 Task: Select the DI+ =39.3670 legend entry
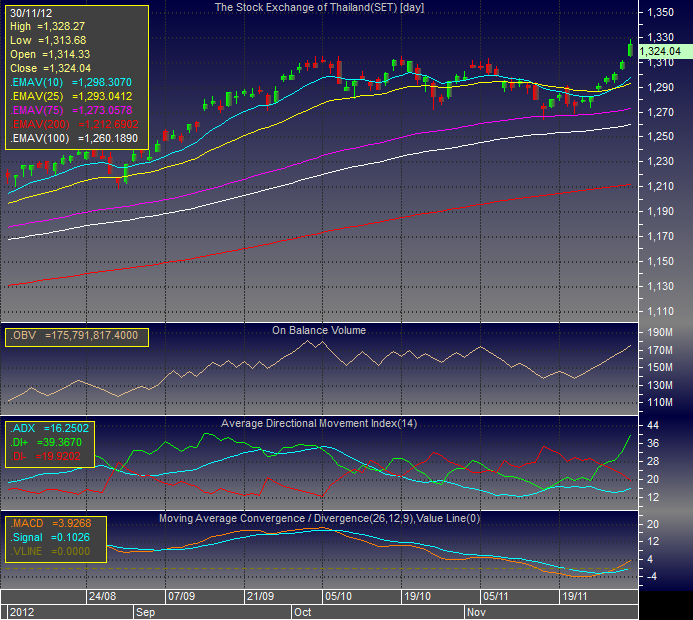tap(46, 442)
